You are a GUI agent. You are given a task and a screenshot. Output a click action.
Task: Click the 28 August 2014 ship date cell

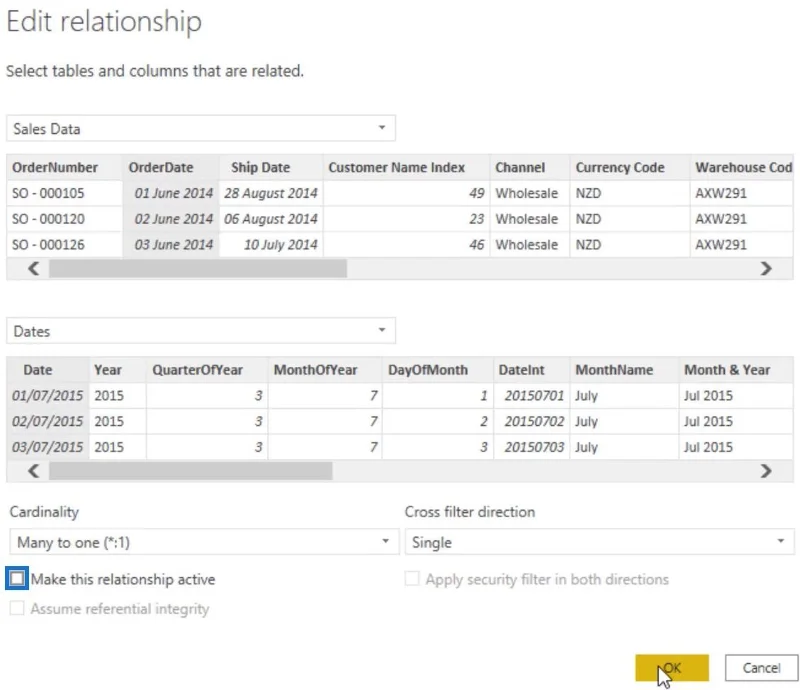pyautogui.click(x=271, y=193)
